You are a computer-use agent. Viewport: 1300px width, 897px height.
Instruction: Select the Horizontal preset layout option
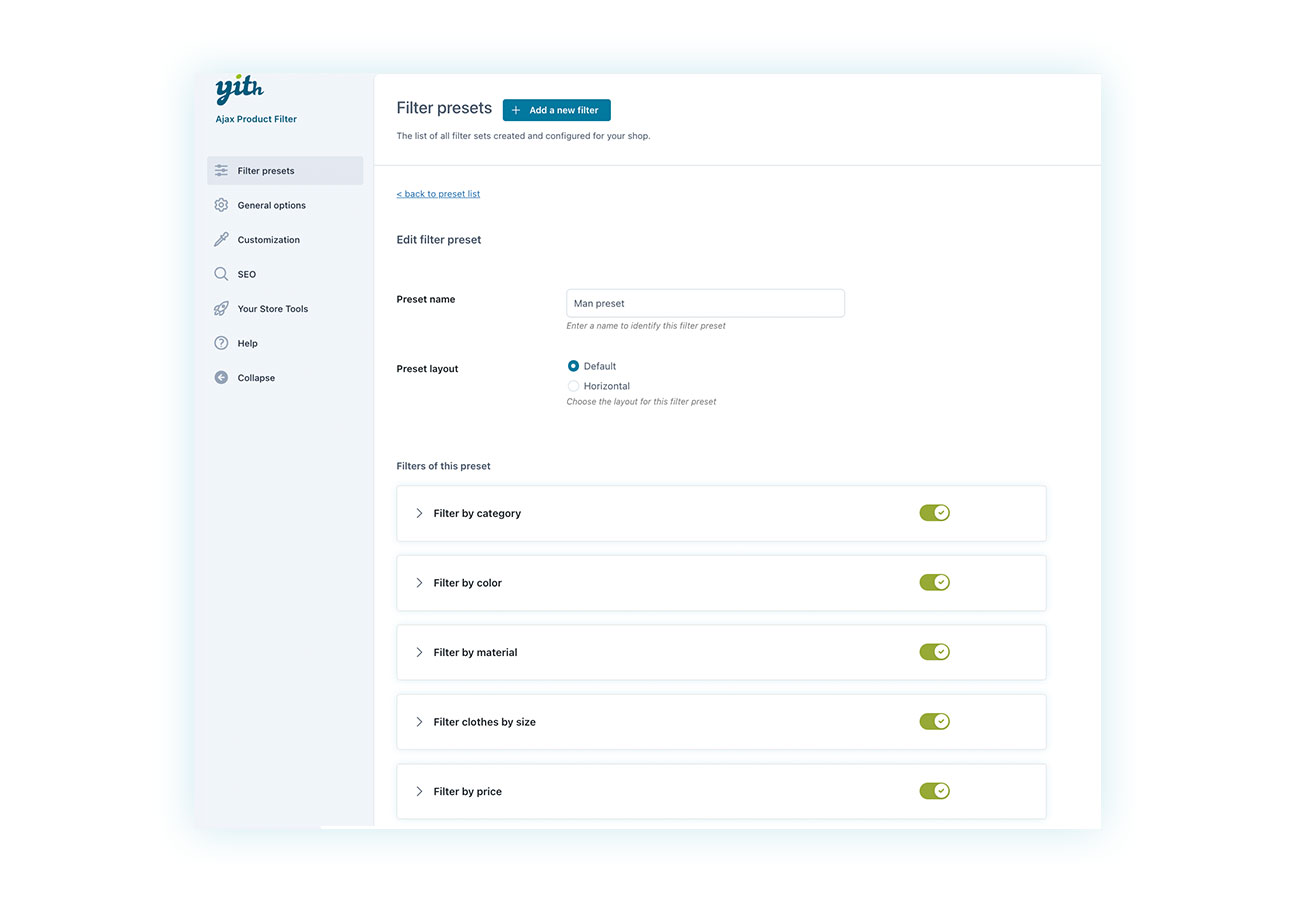point(574,386)
